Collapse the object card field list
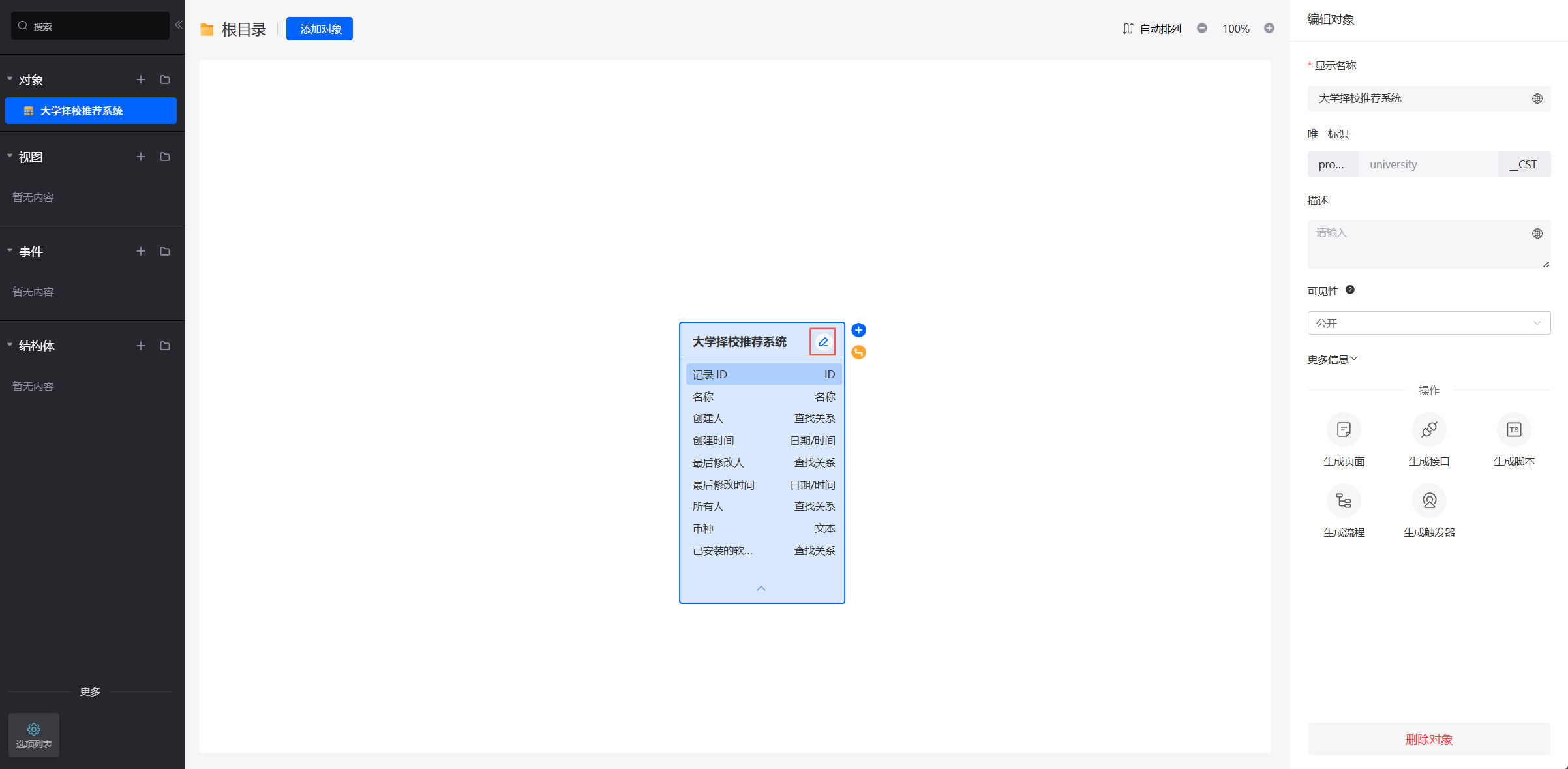The image size is (1568, 769). pyautogui.click(x=761, y=588)
